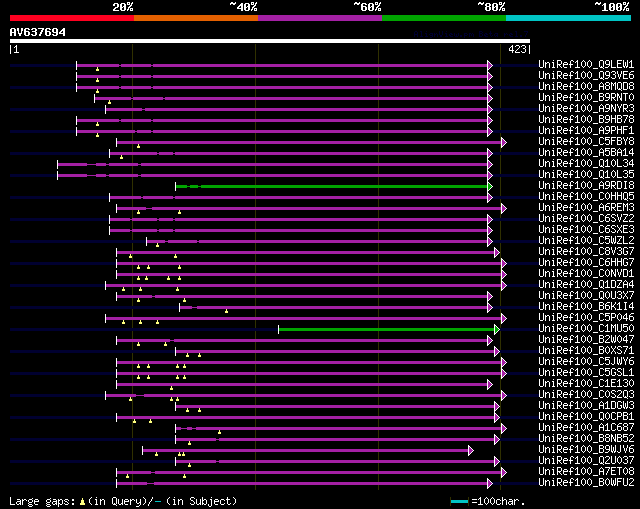
Task: Open hit UniRef100_A9NYR3
Action: coord(586,109)
